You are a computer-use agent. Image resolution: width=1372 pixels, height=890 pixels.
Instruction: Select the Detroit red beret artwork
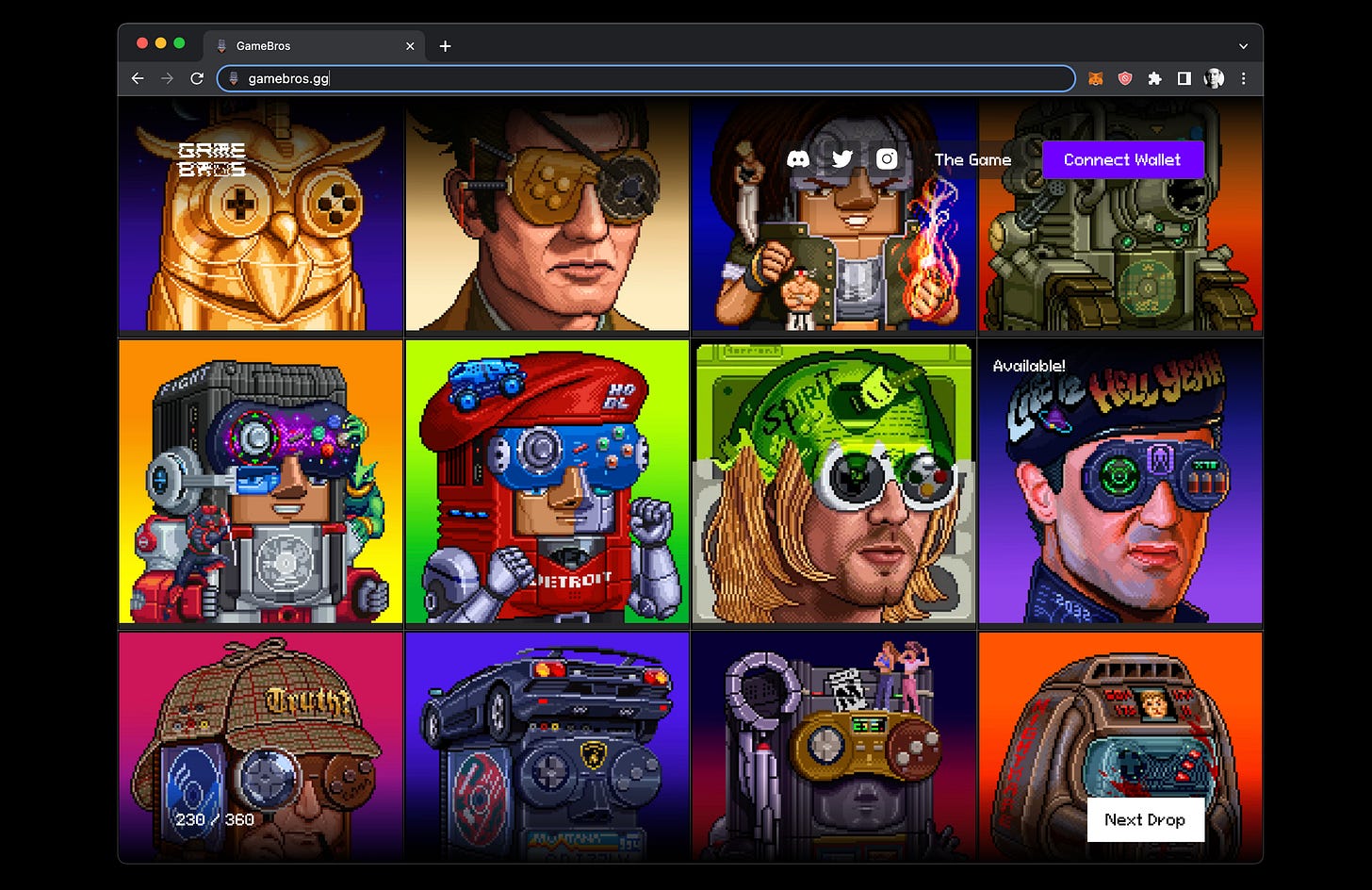(547, 482)
